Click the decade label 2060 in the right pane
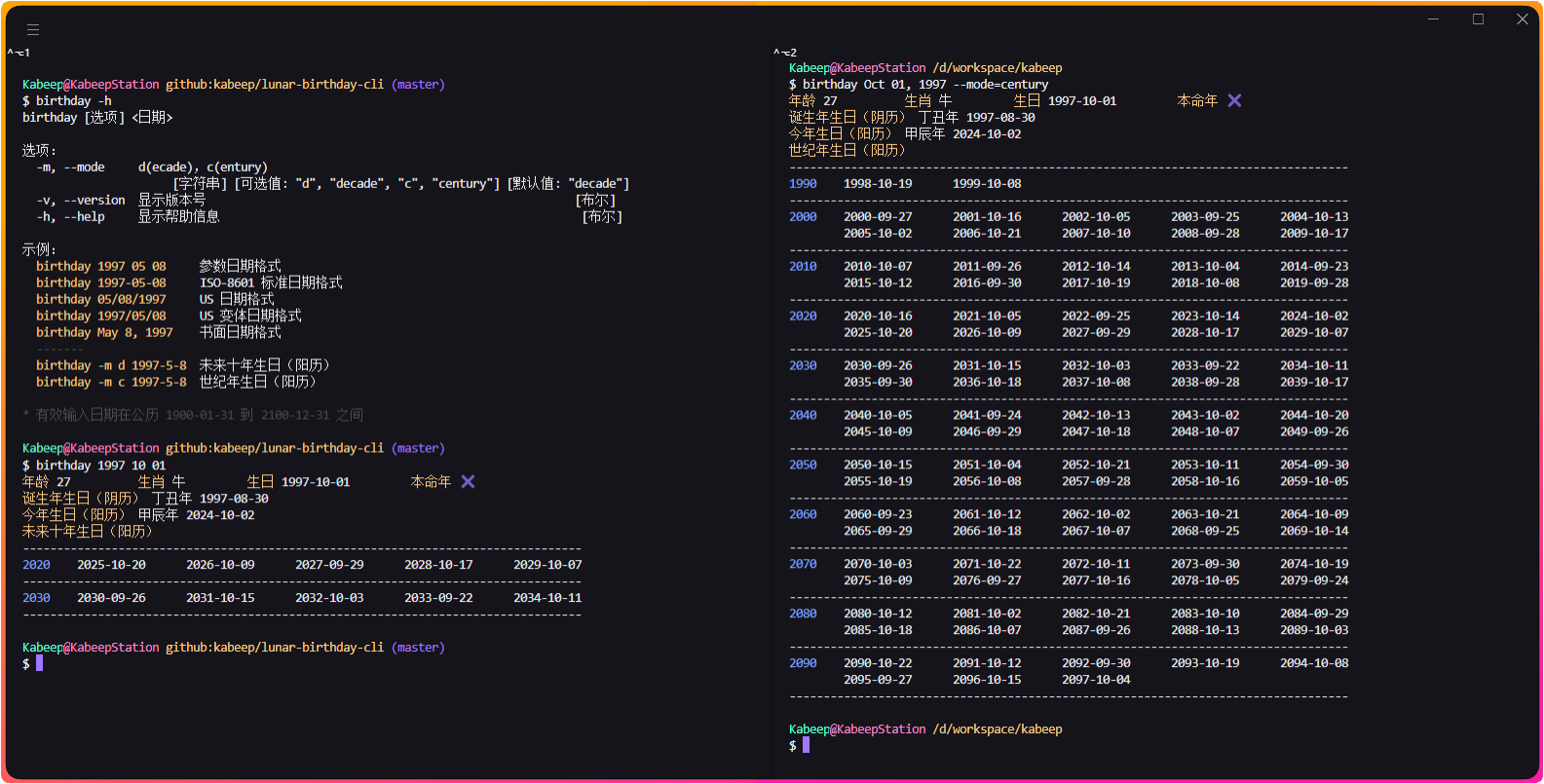The image size is (1544, 784). point(803,515)
